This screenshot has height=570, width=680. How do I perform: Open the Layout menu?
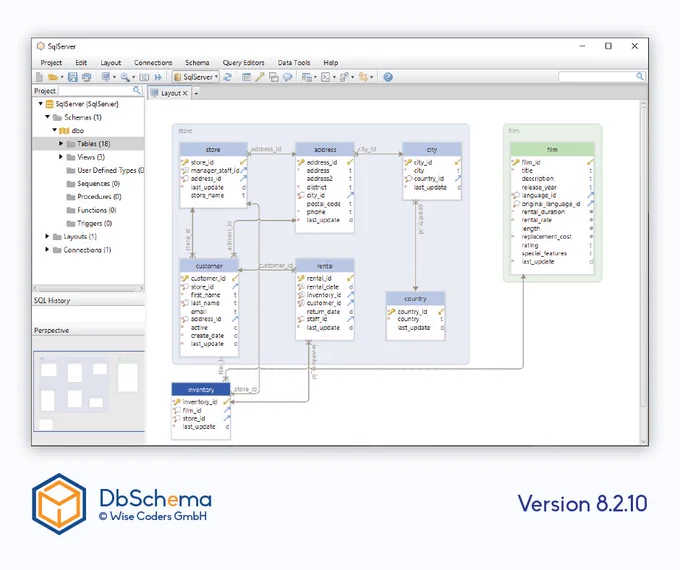[x=111, y=63]
